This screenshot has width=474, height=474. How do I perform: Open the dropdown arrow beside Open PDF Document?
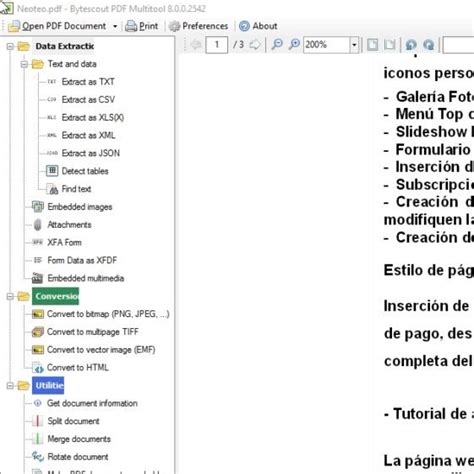coord(115,26)
